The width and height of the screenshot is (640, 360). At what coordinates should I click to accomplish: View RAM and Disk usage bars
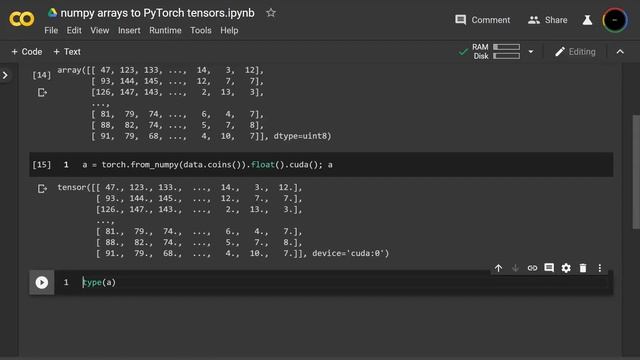[496, 51]
